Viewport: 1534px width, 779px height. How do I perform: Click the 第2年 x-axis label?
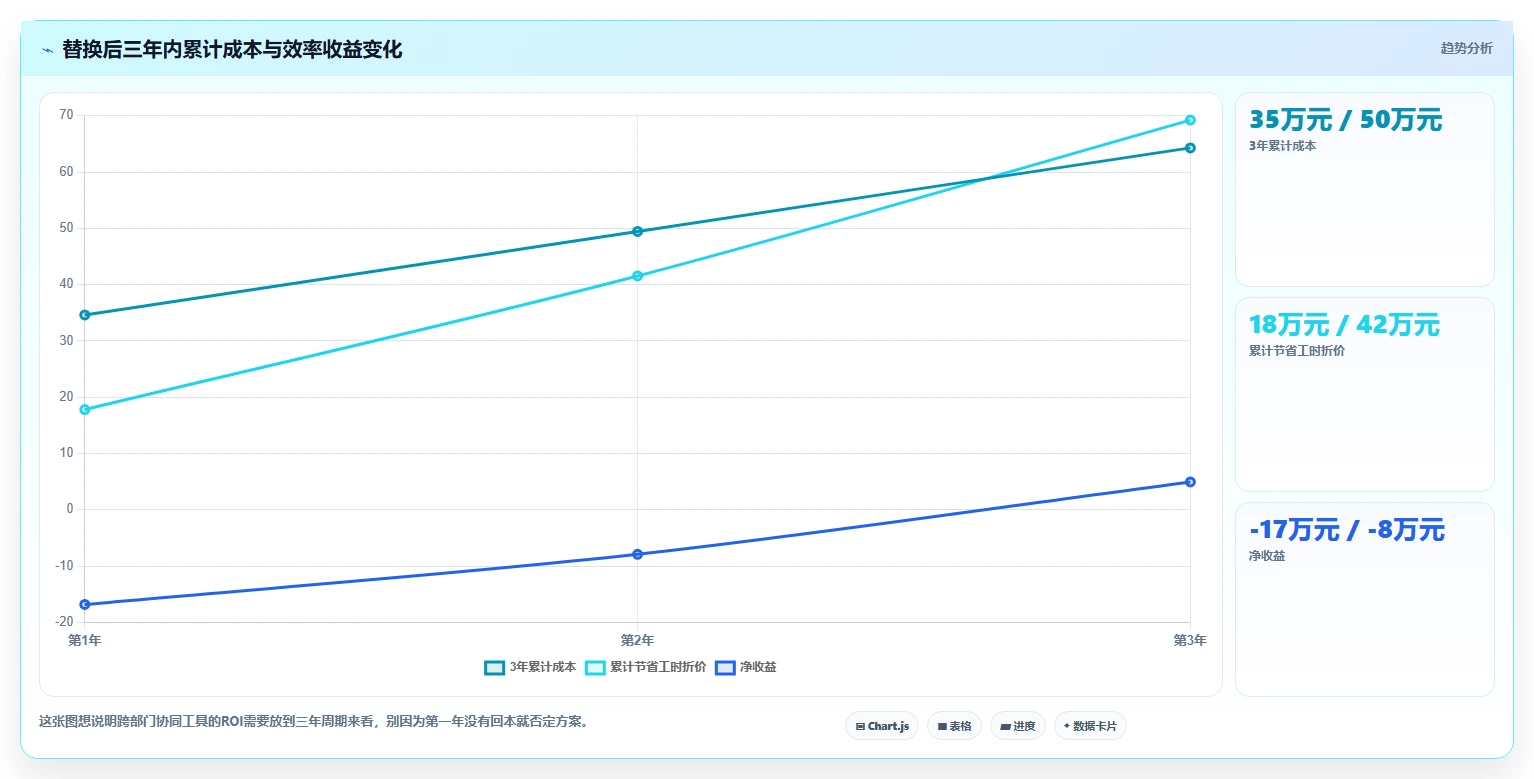tap(637, 640)
